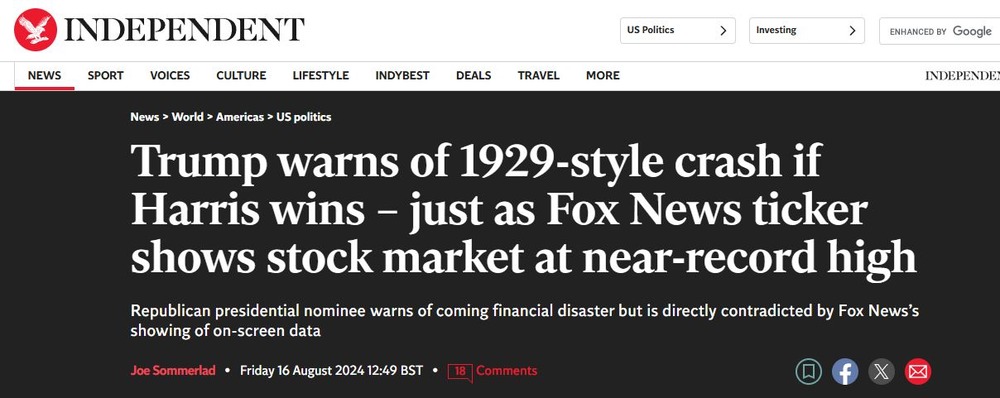
Task: Share the article by email icon
Action: 918,371
